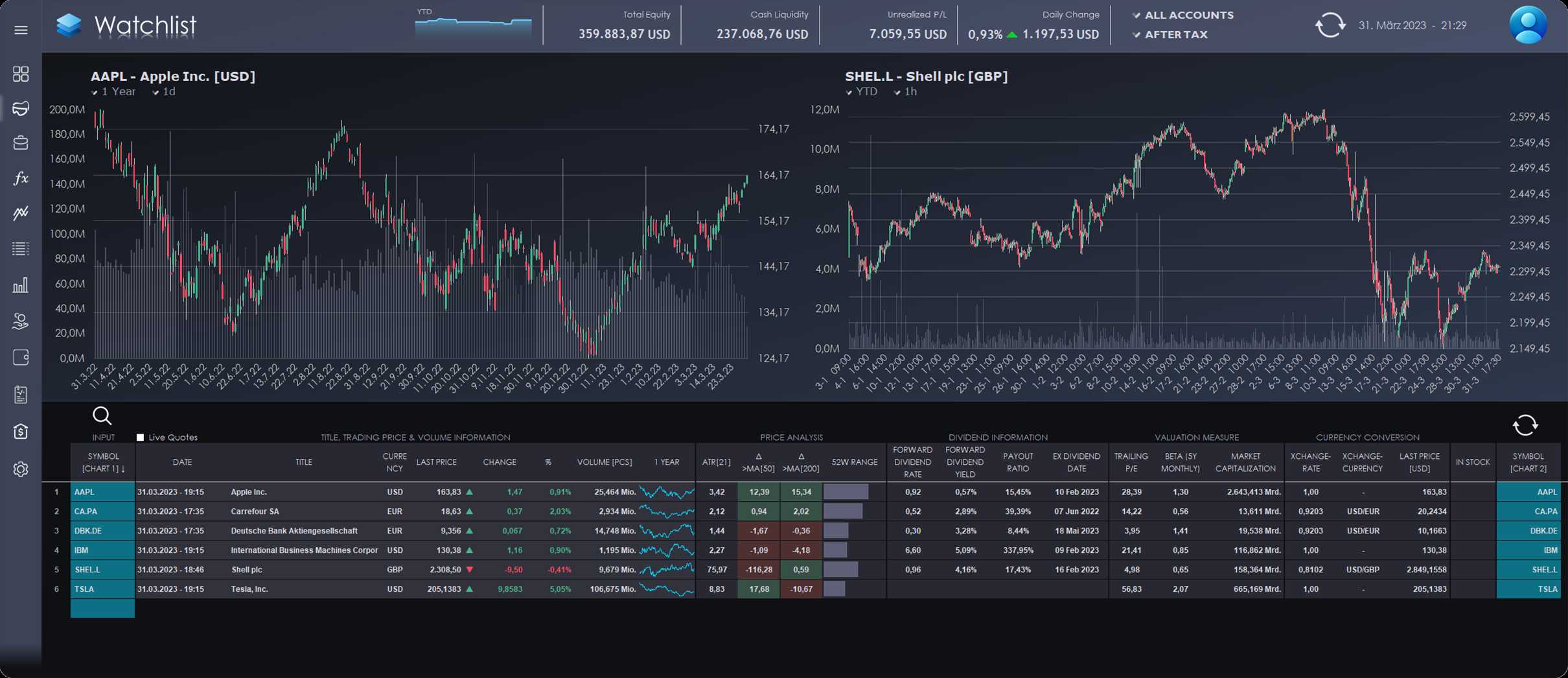Click the refresh icon beside the date
The image size is (1568, 678).
(1330, 25)
